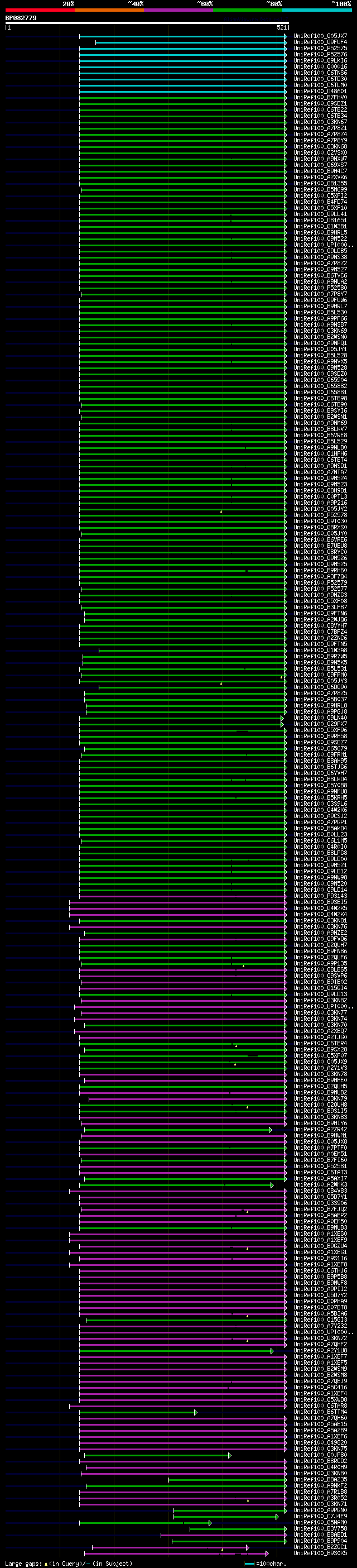Click green arrowhead of UniRef100_Q0JP80 alignment
Screen dimensions: 357x1568
coord(229,1455)
